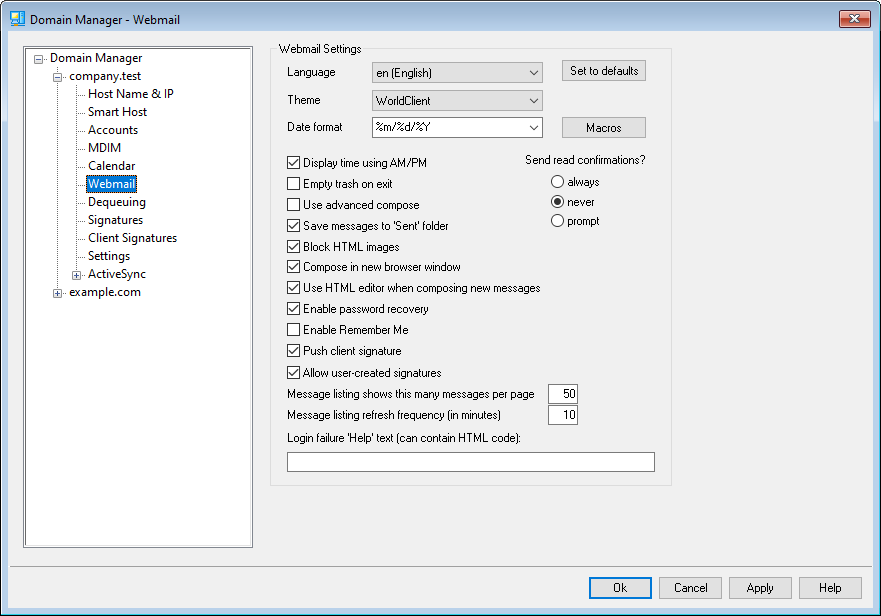The width and height of the screenshot is (881, 616).
Task: Click the Set to defaults button
Action: tap(603, 71)
